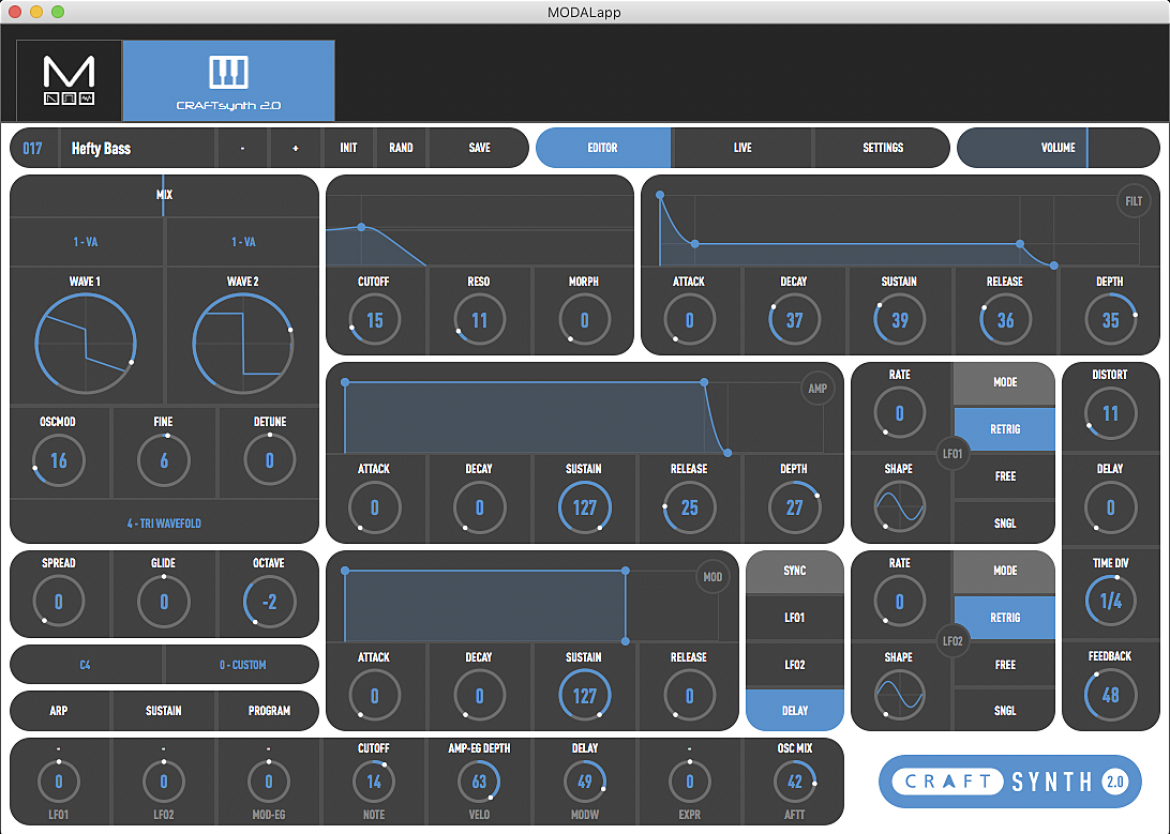Click the OSCMOD knob showing 16

[58, 460]
